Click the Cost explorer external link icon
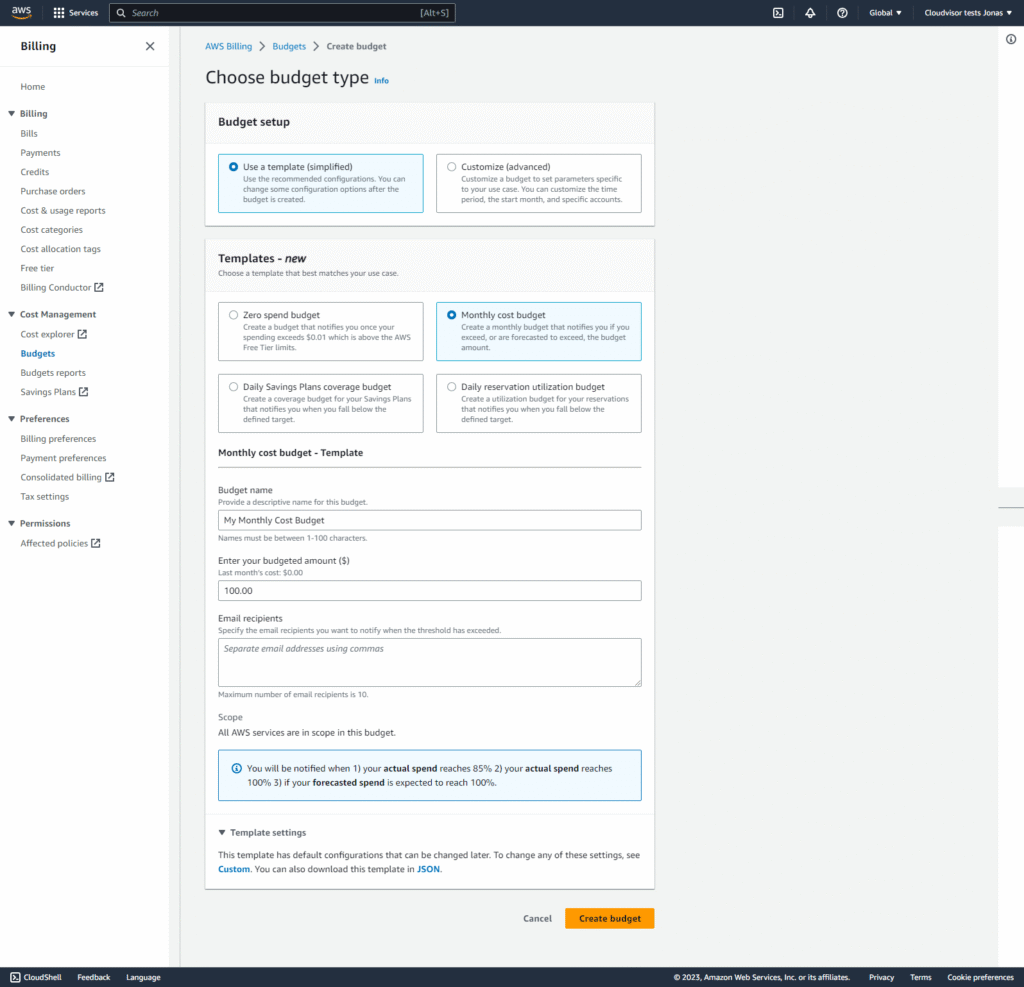The image size is (1024, 987). pos(82,334)
